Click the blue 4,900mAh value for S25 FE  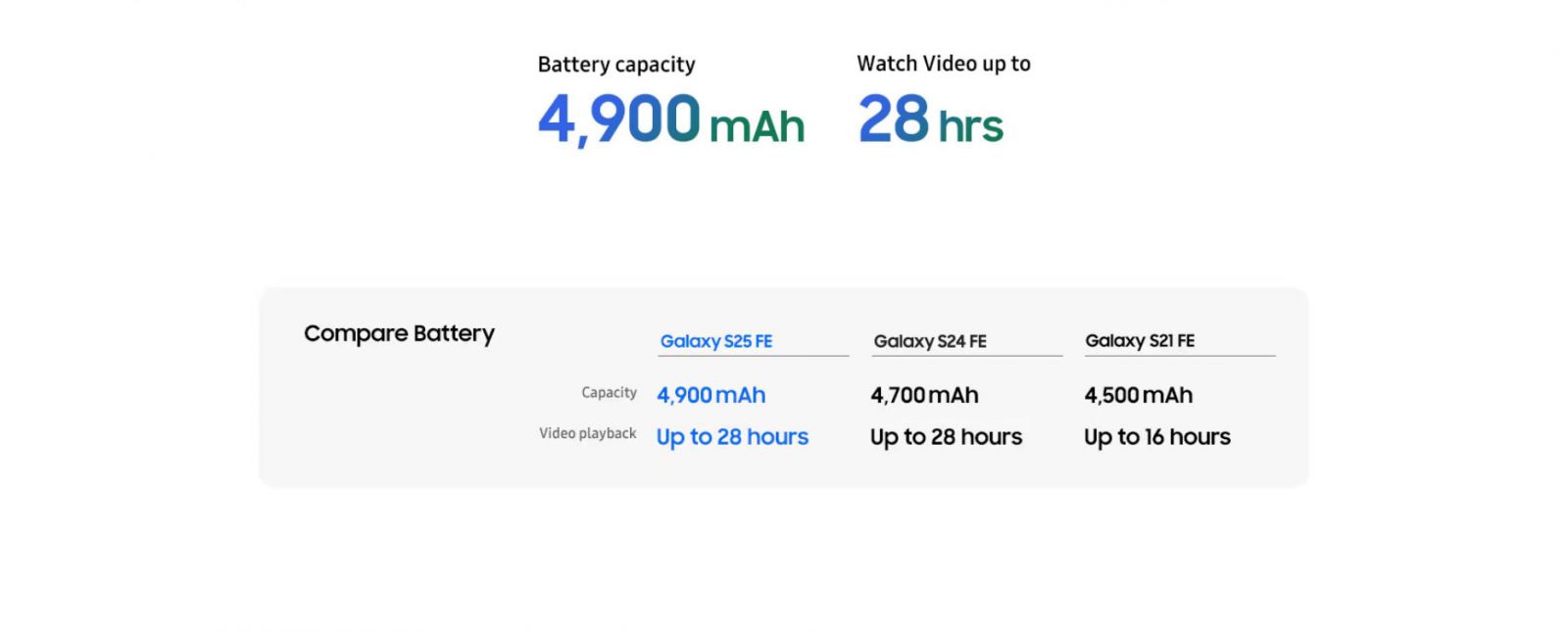point(710,395)
